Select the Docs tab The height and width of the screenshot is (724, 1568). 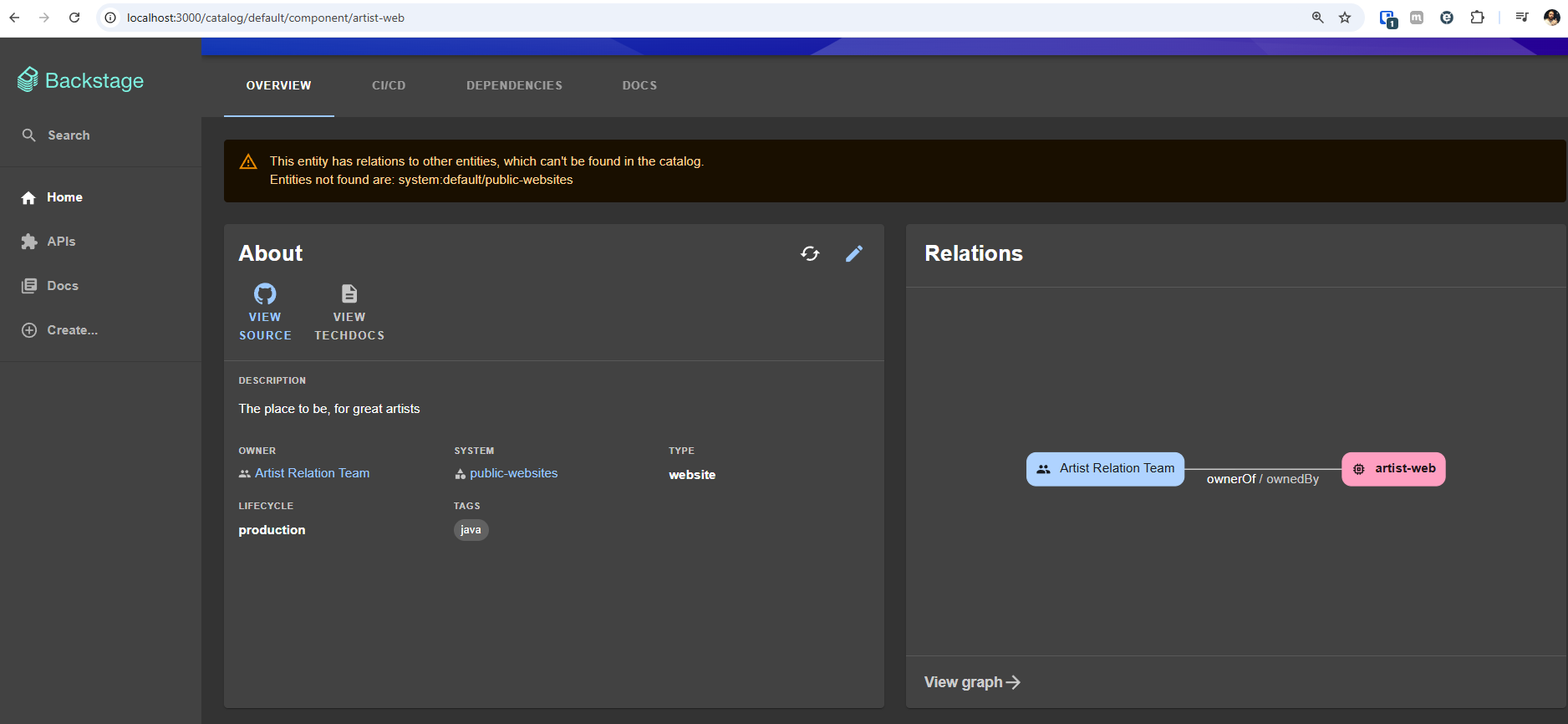click(639, 85)
